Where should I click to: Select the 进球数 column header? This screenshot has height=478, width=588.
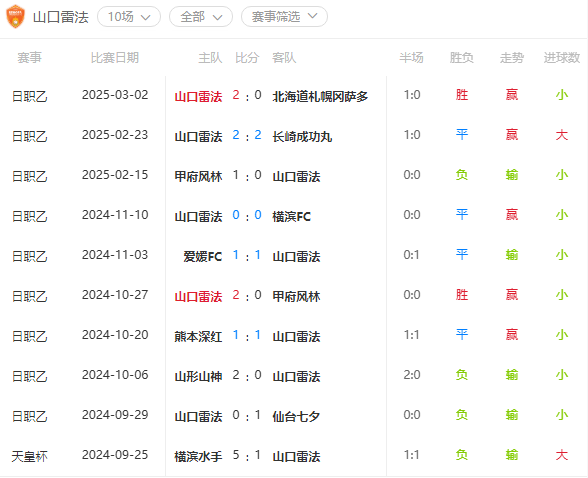(562, 58)
